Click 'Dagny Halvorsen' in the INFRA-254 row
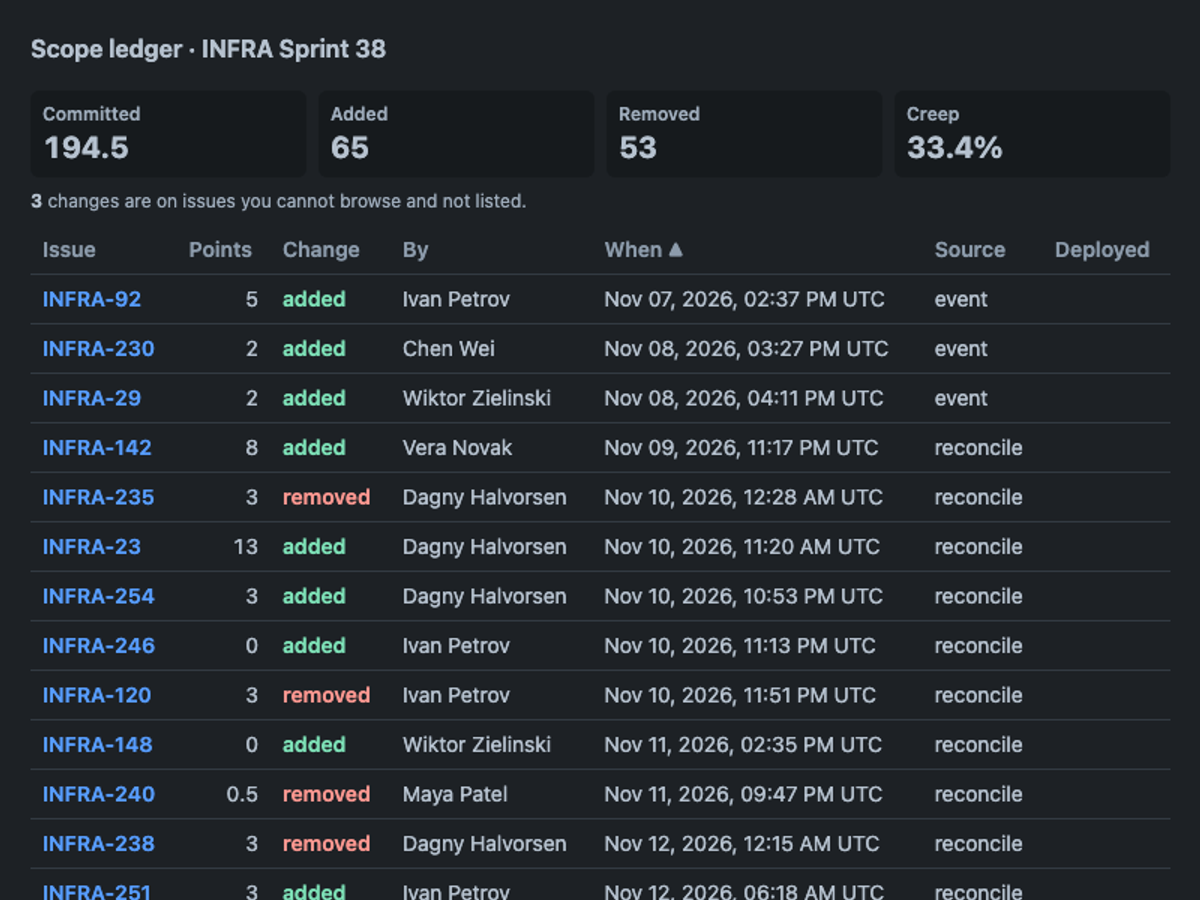Image resolution: width=1200 pixels, height=900 pixels. (484, 596)
